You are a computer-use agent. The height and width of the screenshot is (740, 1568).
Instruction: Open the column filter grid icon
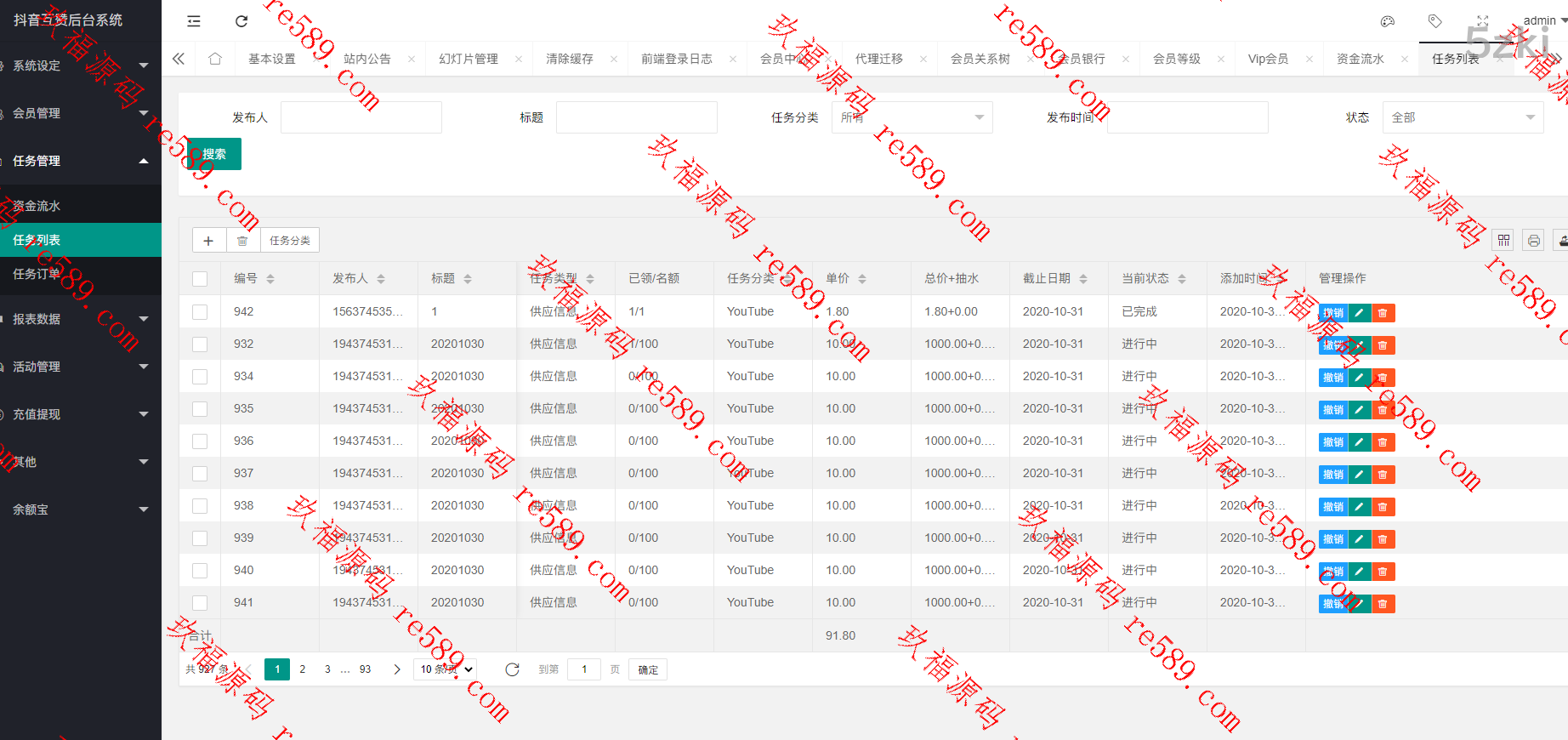[x=1503, y=241]
